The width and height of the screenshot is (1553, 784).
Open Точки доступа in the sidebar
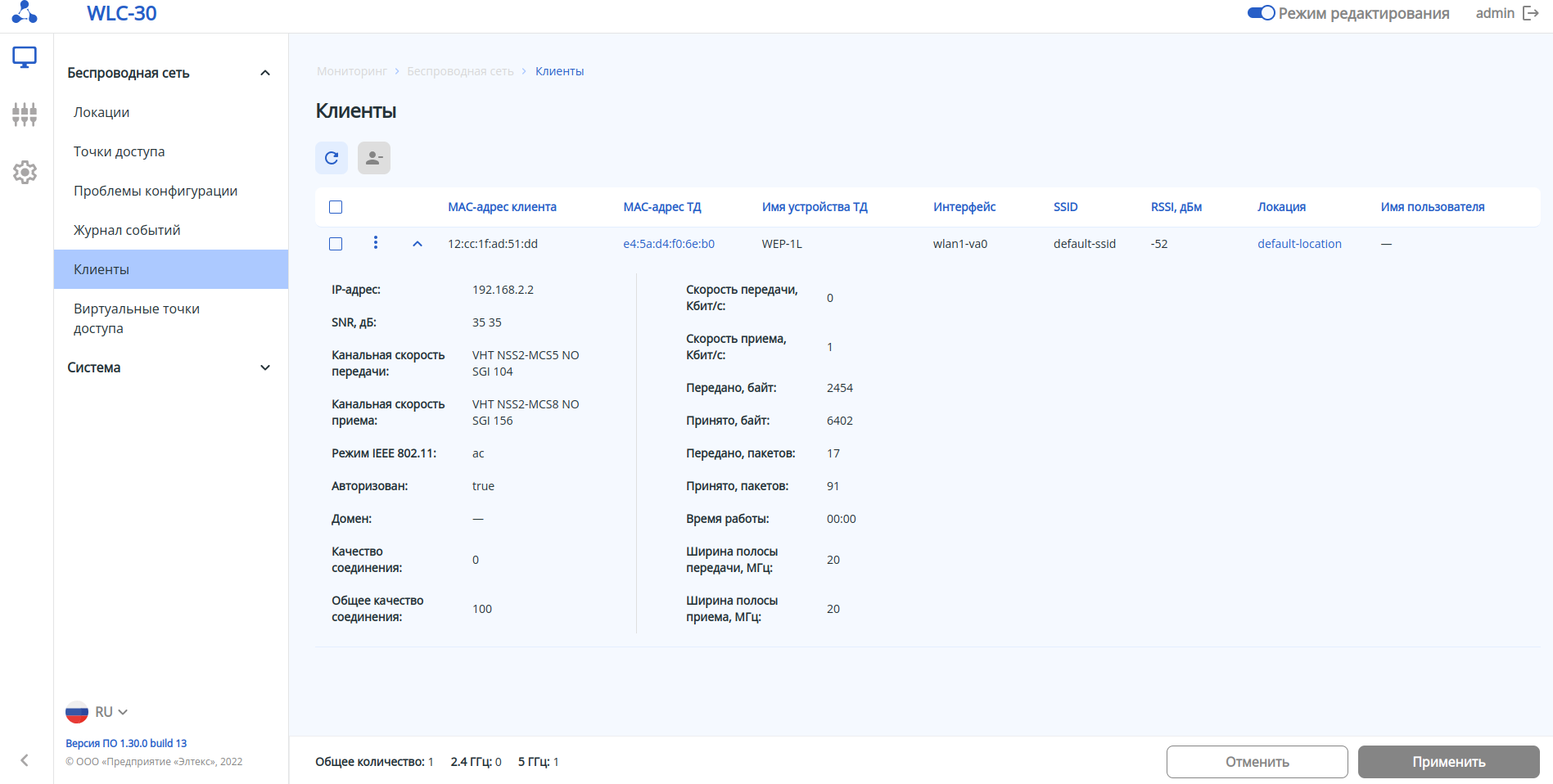point(171,151)
